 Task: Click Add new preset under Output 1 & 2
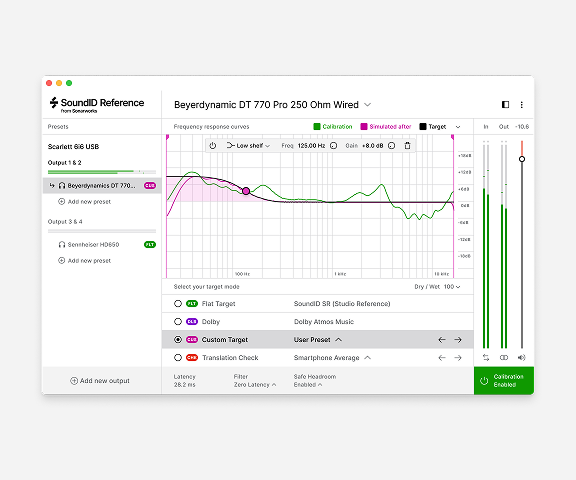tap(84, 202)
